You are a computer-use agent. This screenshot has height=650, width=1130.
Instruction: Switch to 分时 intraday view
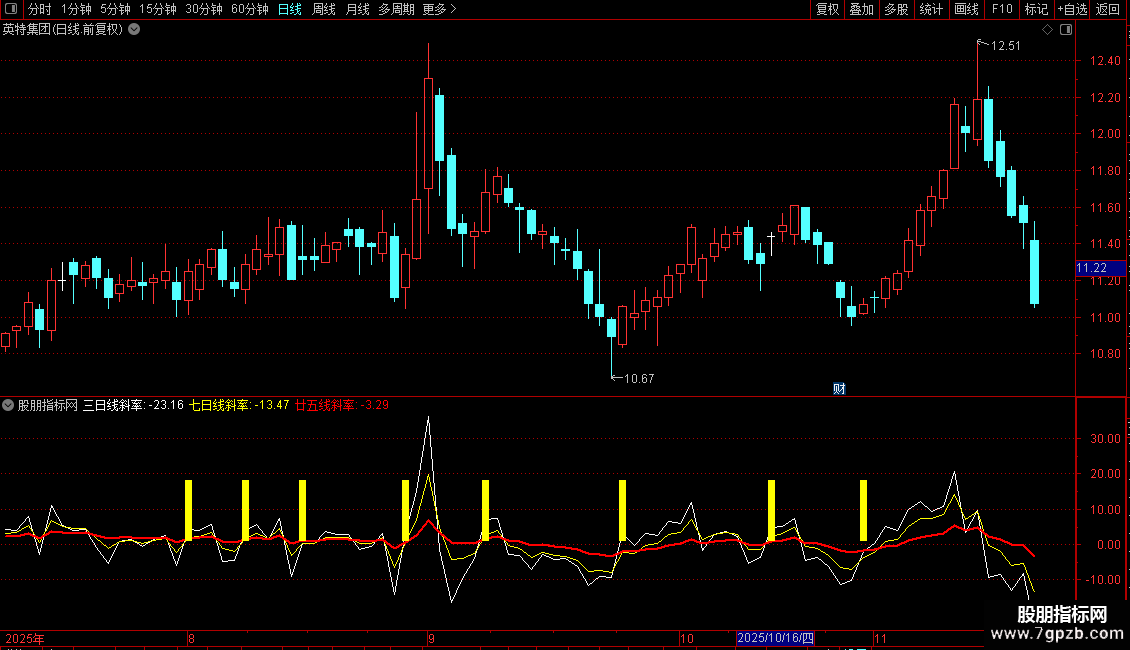(x=40, y=9)
